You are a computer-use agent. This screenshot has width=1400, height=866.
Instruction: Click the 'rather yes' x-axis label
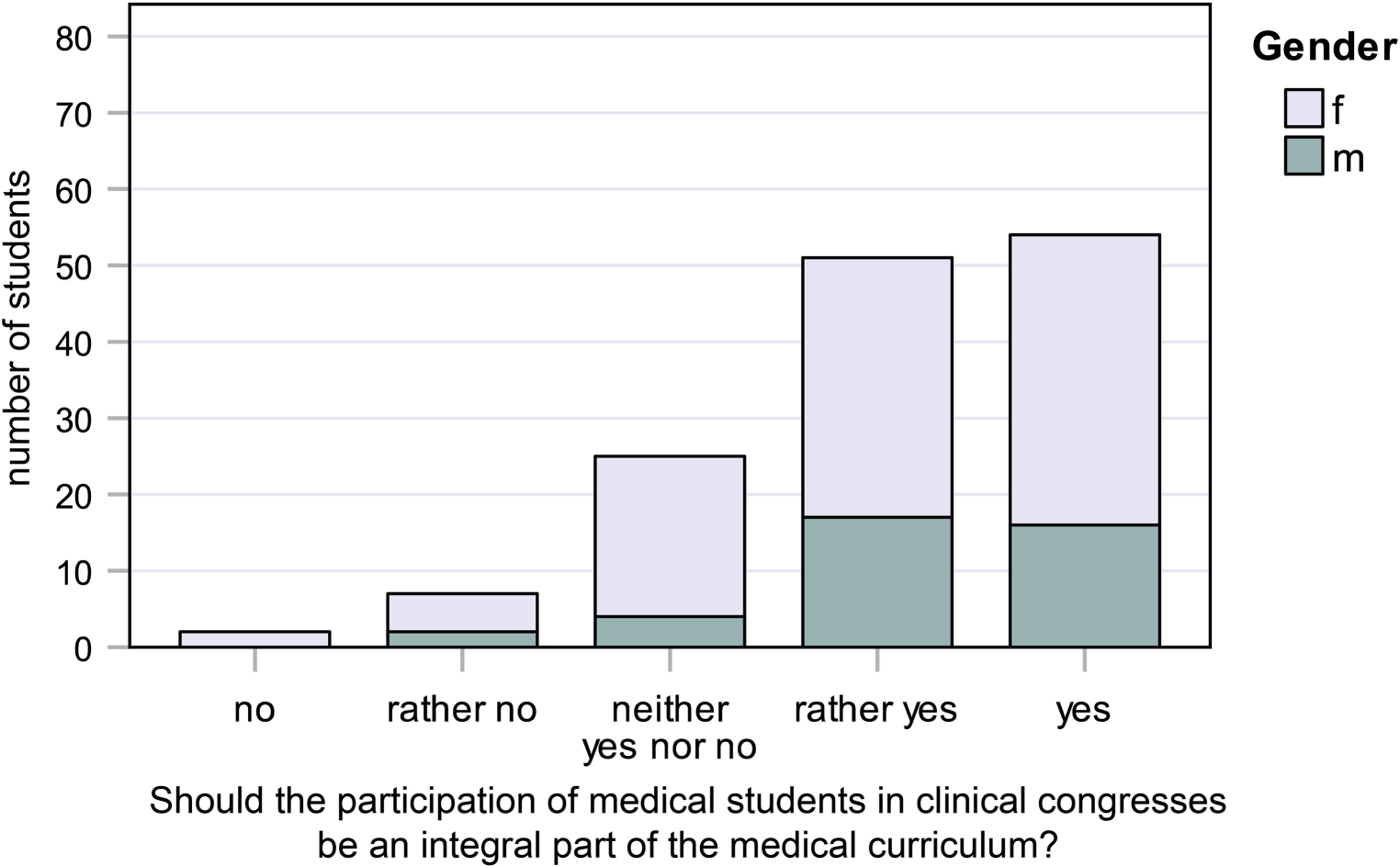point(875,710)
